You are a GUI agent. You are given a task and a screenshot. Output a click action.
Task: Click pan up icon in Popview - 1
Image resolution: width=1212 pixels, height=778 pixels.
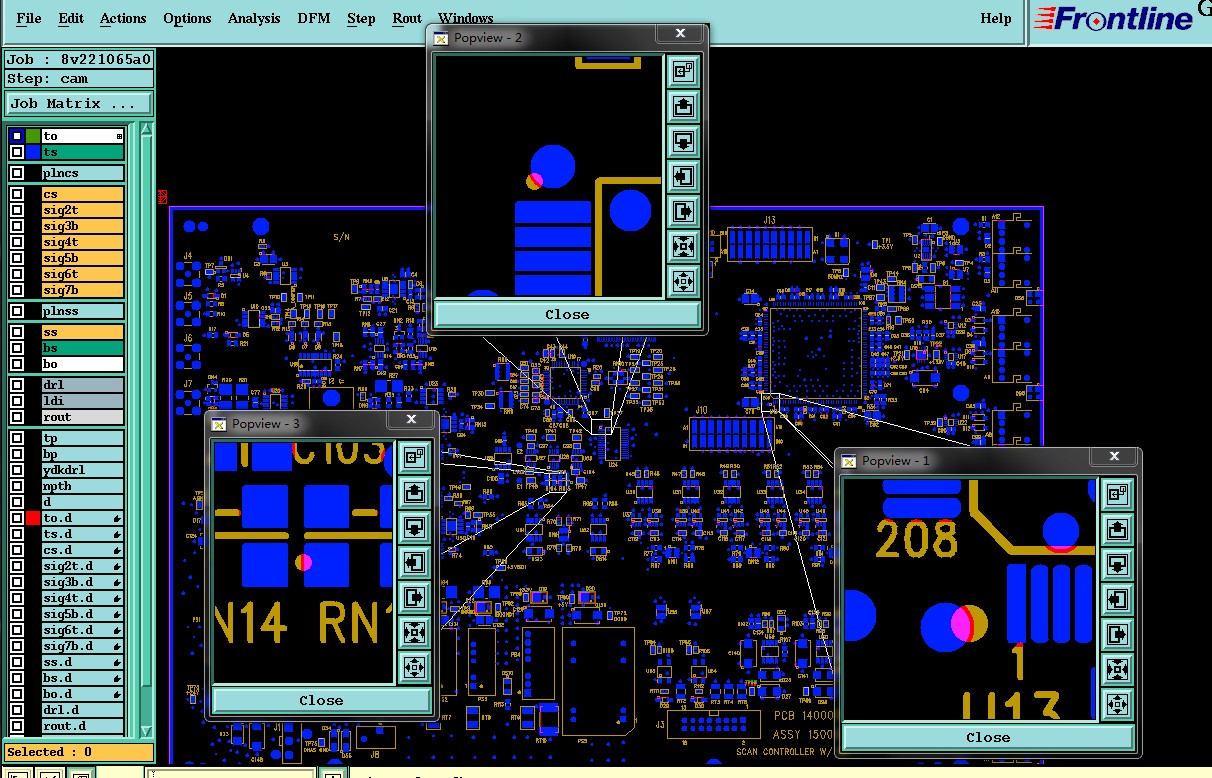click(1116, 529)
